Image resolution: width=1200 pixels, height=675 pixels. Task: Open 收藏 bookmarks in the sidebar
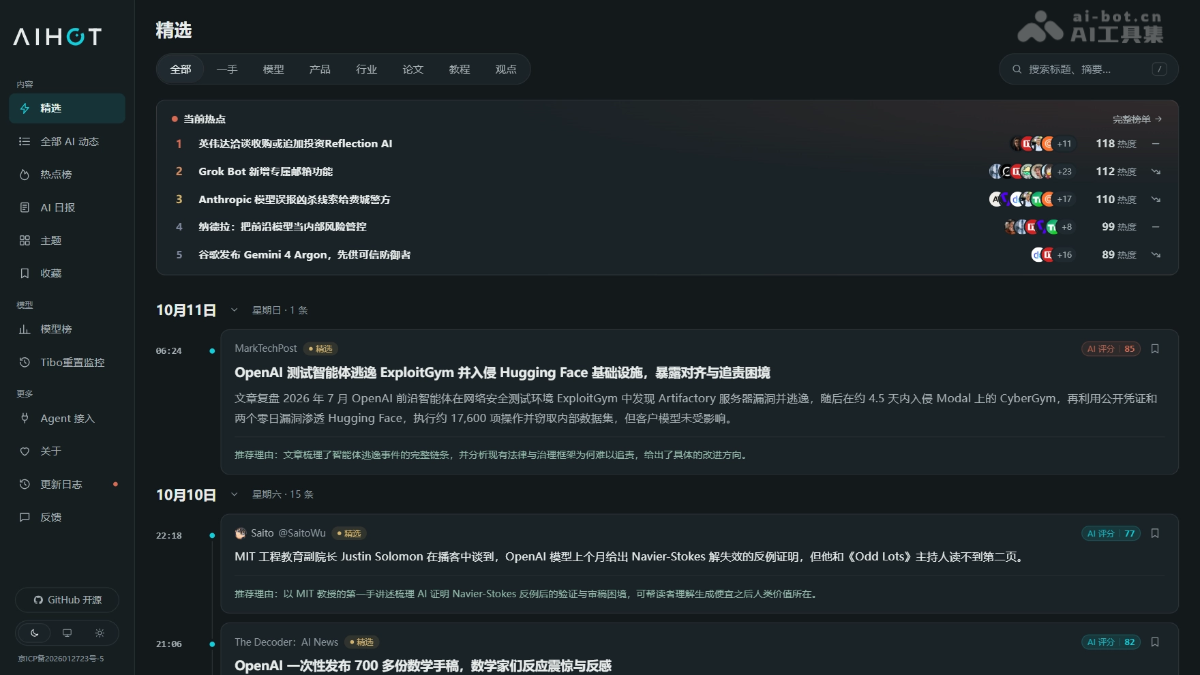[x=67, y=273]
